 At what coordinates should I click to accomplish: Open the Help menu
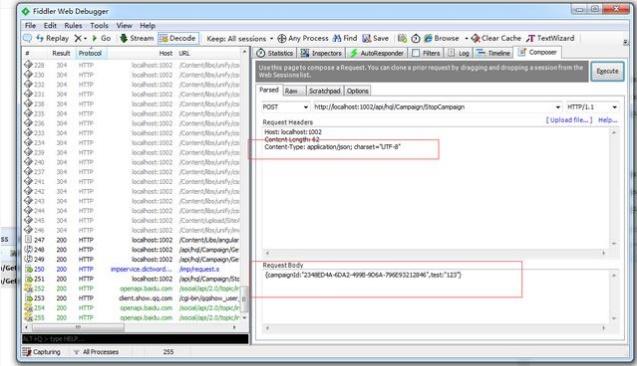147,25
